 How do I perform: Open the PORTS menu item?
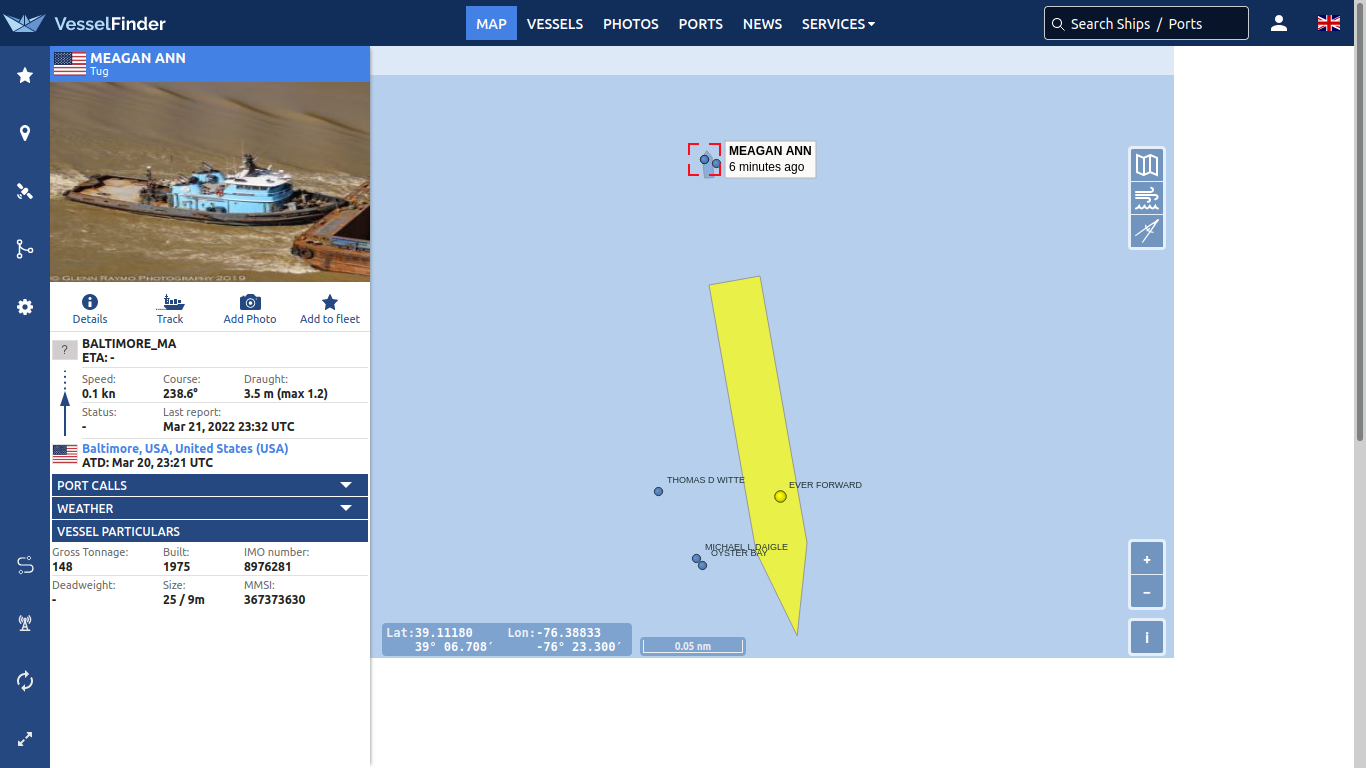coord(700,23)
